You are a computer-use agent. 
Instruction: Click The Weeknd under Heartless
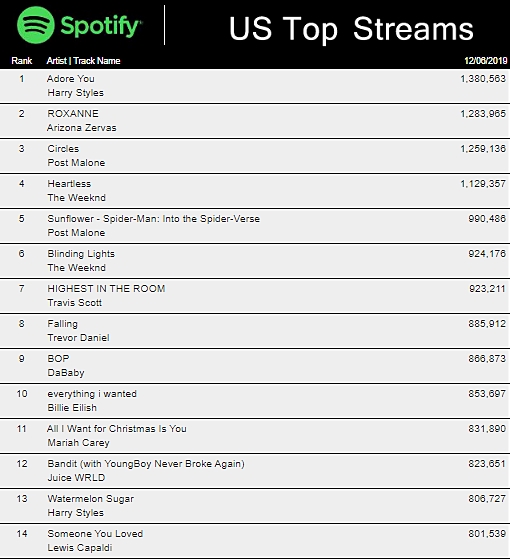point(76,198)
